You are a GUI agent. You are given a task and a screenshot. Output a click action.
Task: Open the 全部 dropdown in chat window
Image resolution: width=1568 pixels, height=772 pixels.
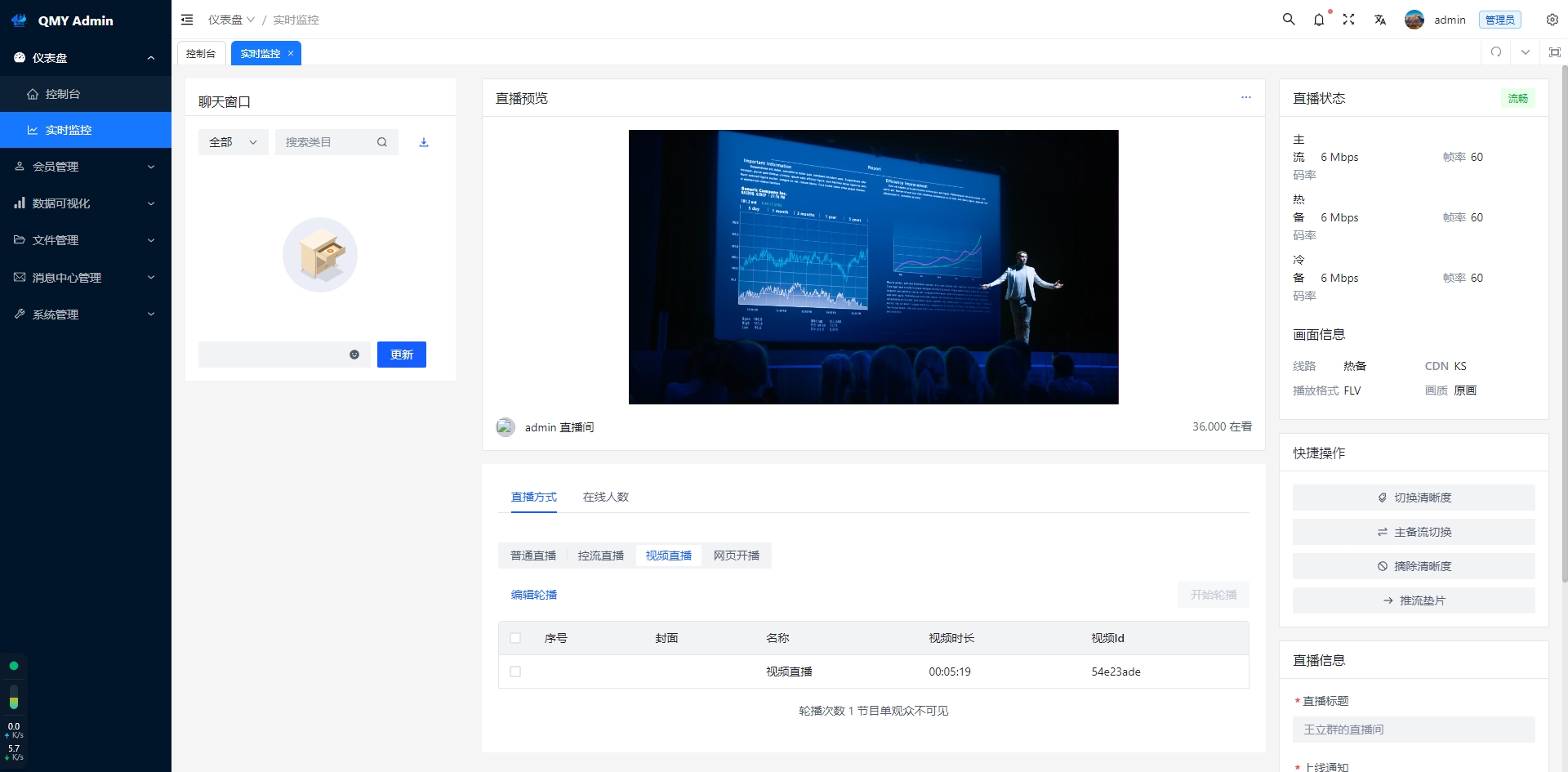point(234,142)
